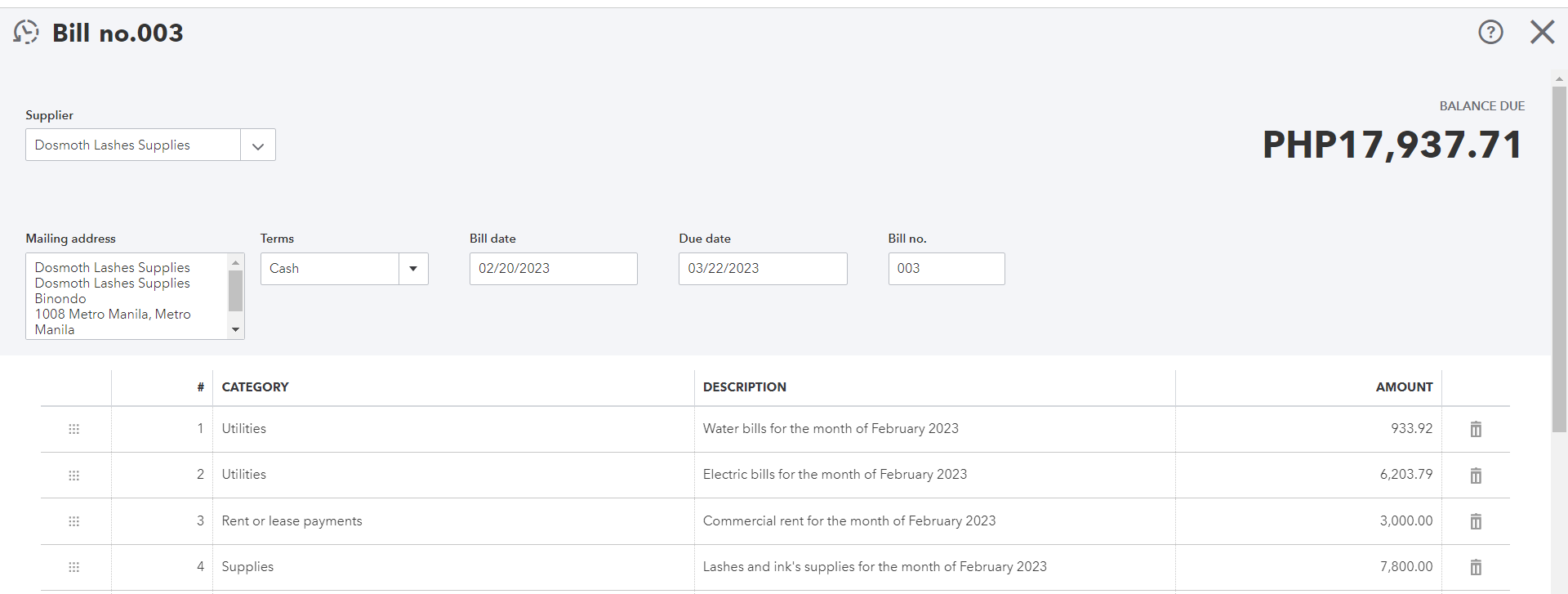This screenshot has width=1568, height=594.
Task: Select the Rent or lease payments category
Action: coord(292,521)
